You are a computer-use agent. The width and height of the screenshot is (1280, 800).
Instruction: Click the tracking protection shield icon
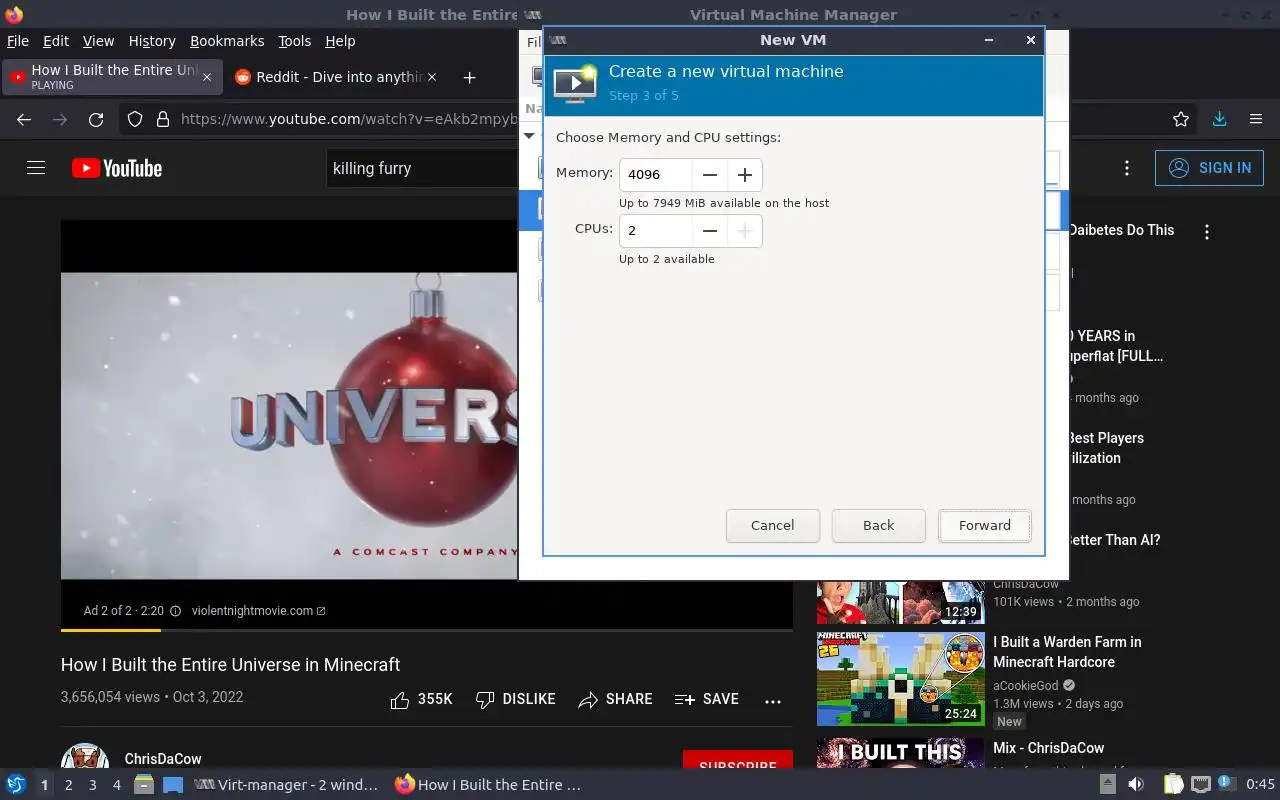point(135,119)
